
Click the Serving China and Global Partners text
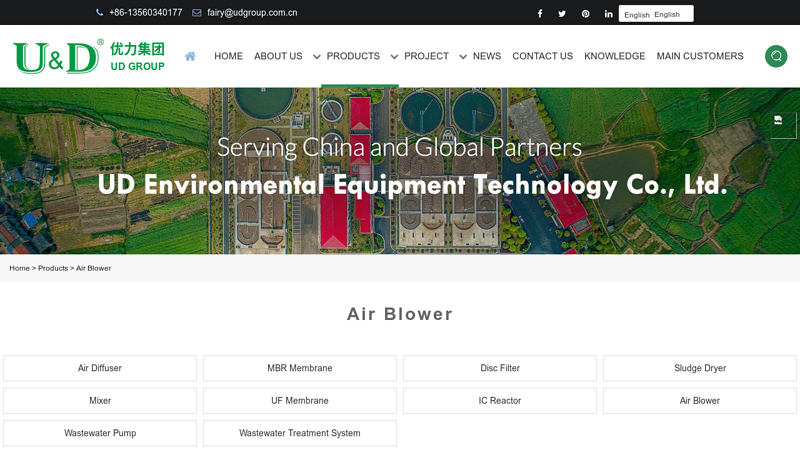click(399, 147)
